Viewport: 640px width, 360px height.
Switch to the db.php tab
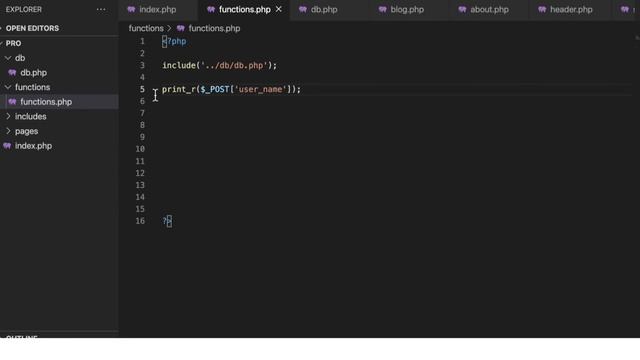point(324,9)
